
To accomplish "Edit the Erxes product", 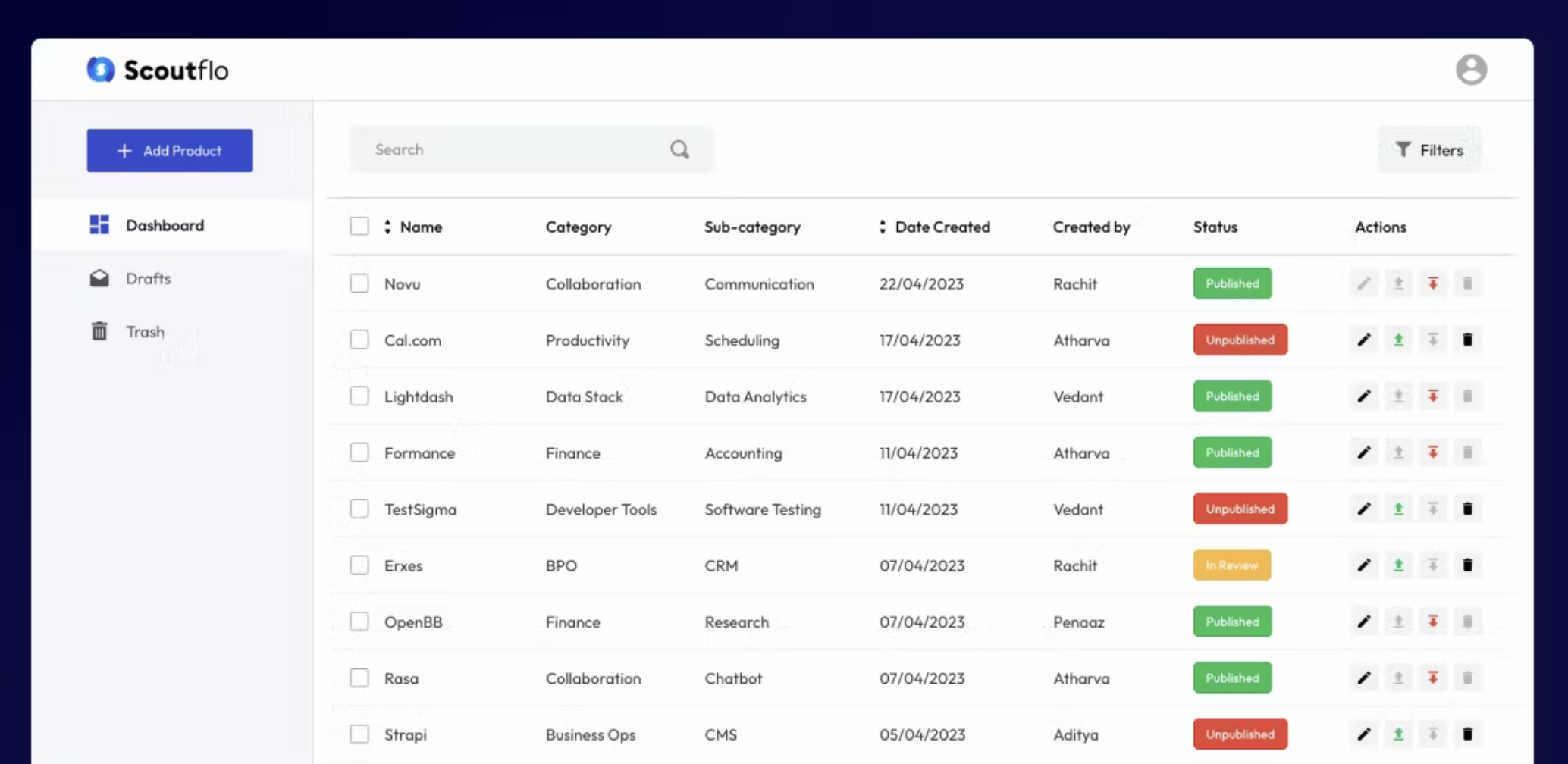I will coord(1364,565).
